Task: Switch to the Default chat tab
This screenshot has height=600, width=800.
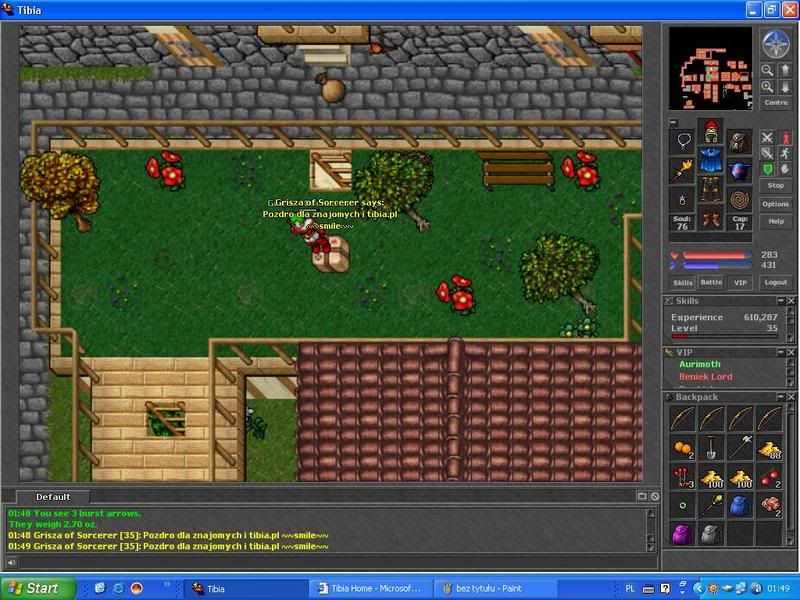Action: pos(53,497)
